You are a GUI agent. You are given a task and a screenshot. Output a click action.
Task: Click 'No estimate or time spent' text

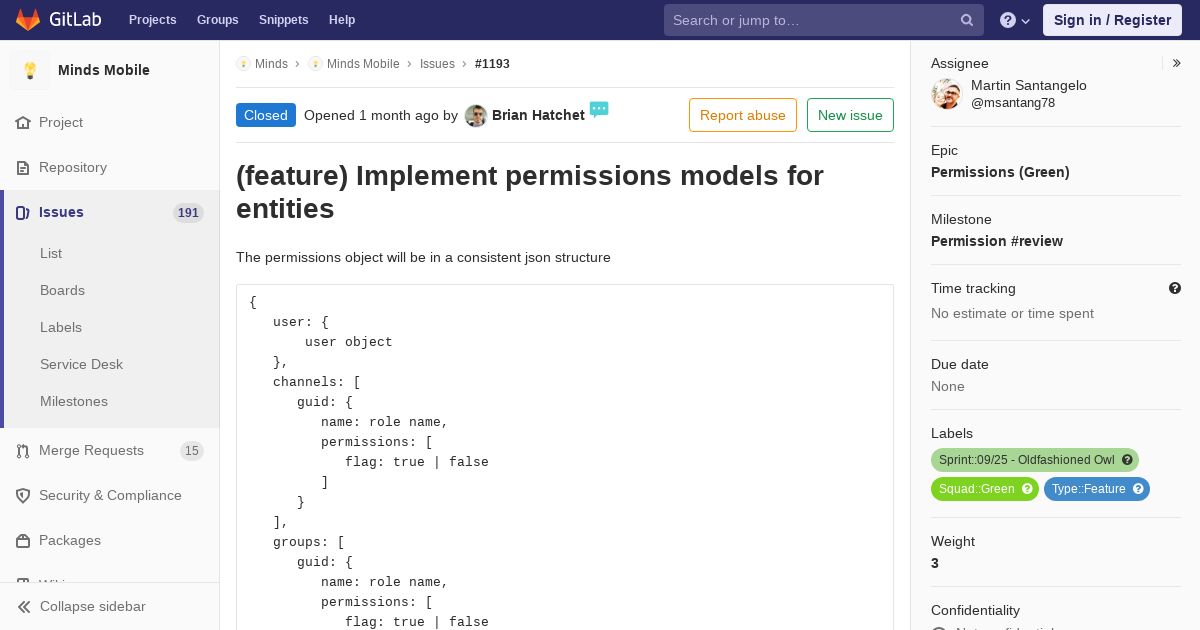point(1012,314)
